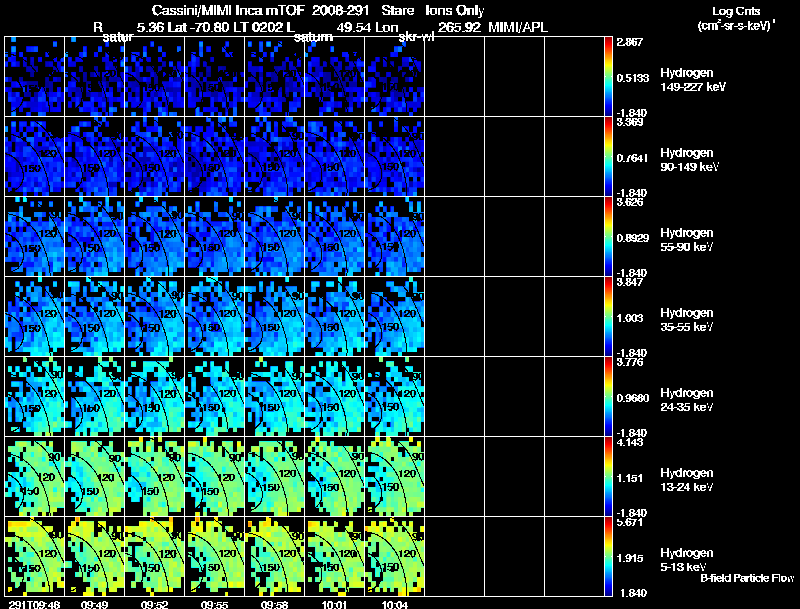Click the '09:58' time label
Viewport: 800px width, 609px height.
pyautogui.click(x=274, y=604)
